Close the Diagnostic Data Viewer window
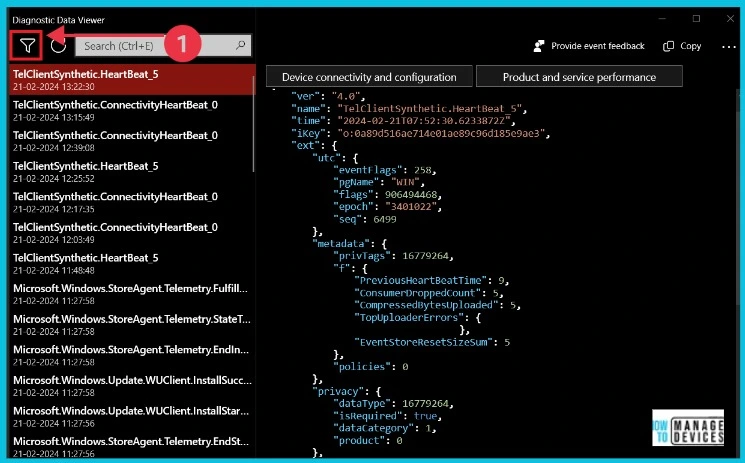 tap(730, 19)
